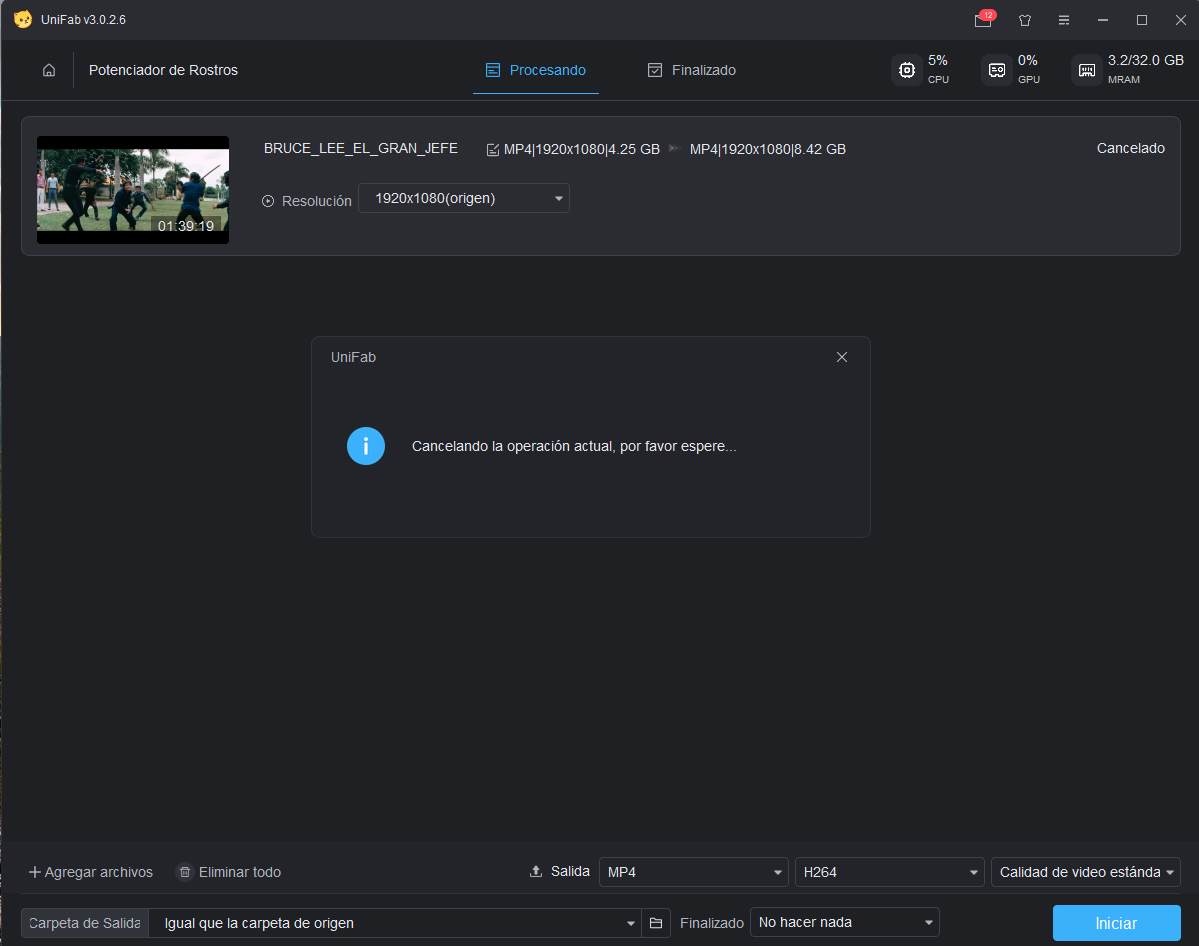The height and width of the screenshot is (946, 1199).
Task: Click Eliminar todo to clear list
Action: coord(229,872)
